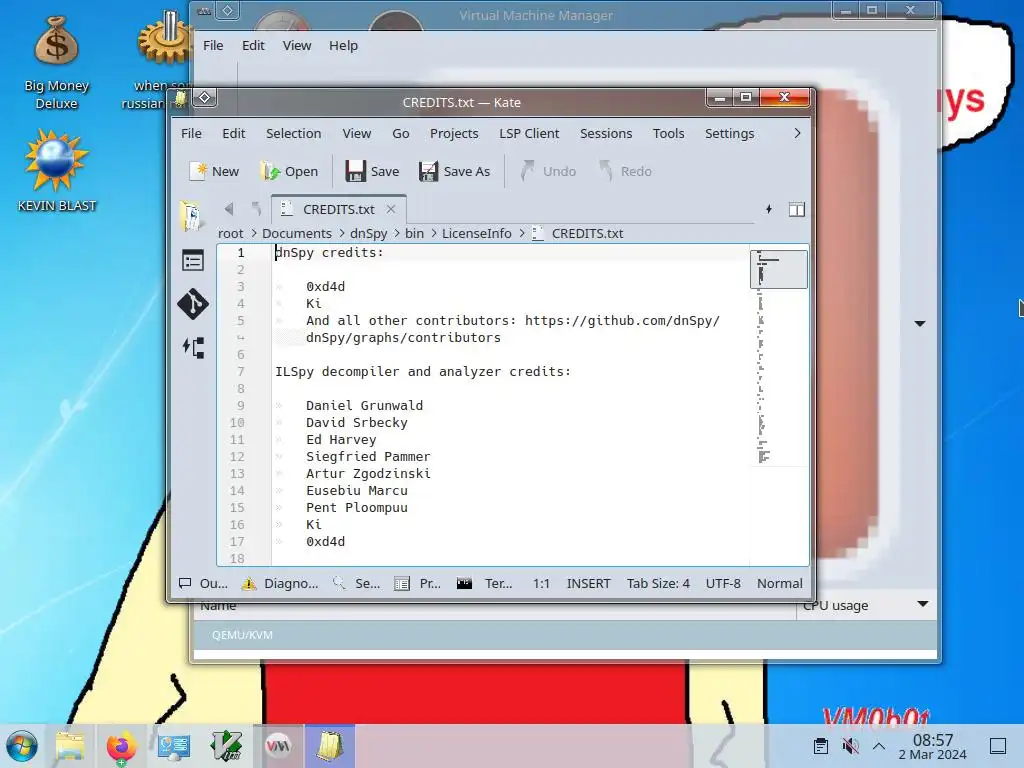This screenshot has width=1024, height=768.
Task: Open the LSP Client menu
Action: pos(529,133)
